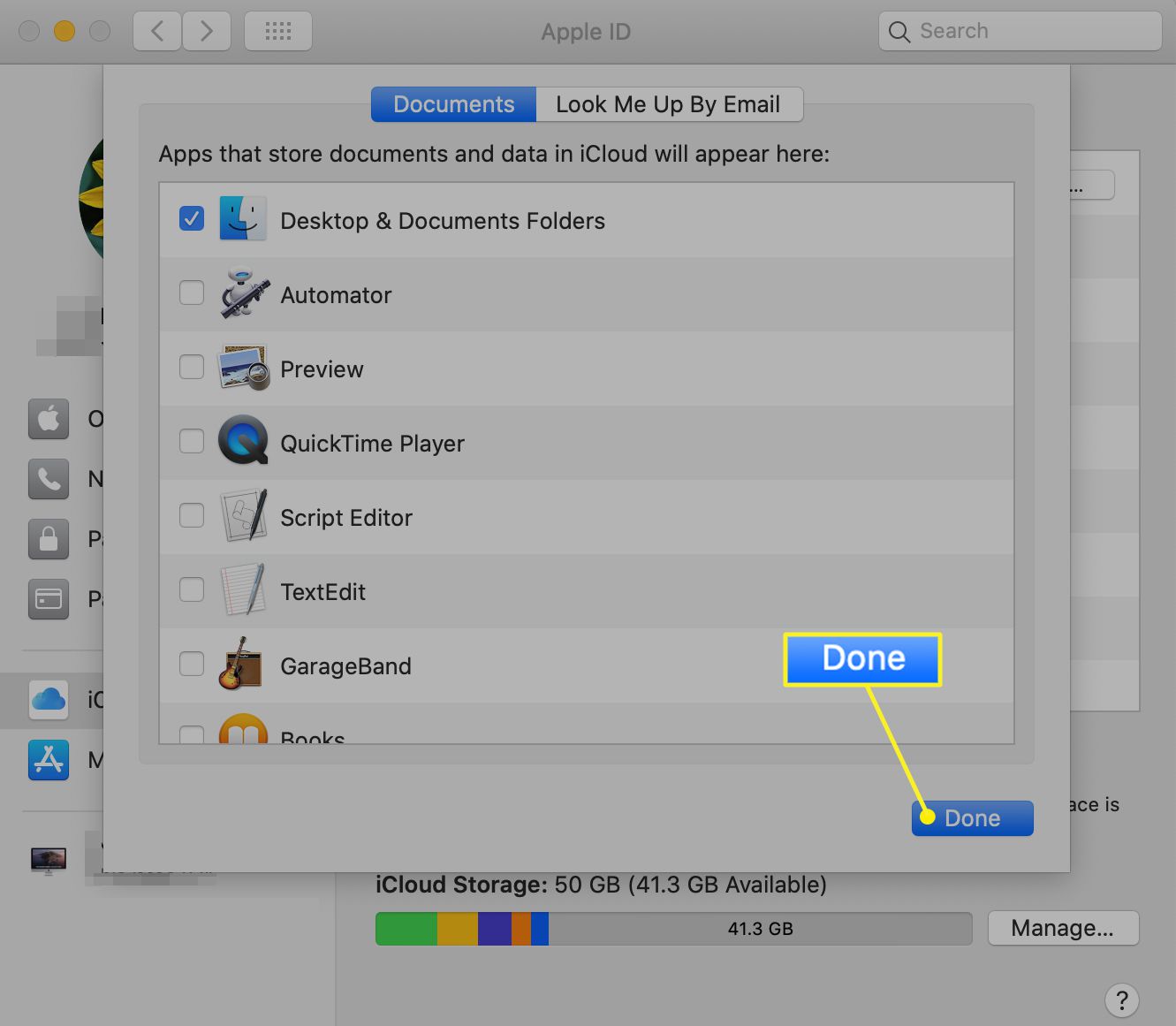Select the iMac device icon in sidebar
Screen dimensions: 1176x1026
[x=49, y=860]
